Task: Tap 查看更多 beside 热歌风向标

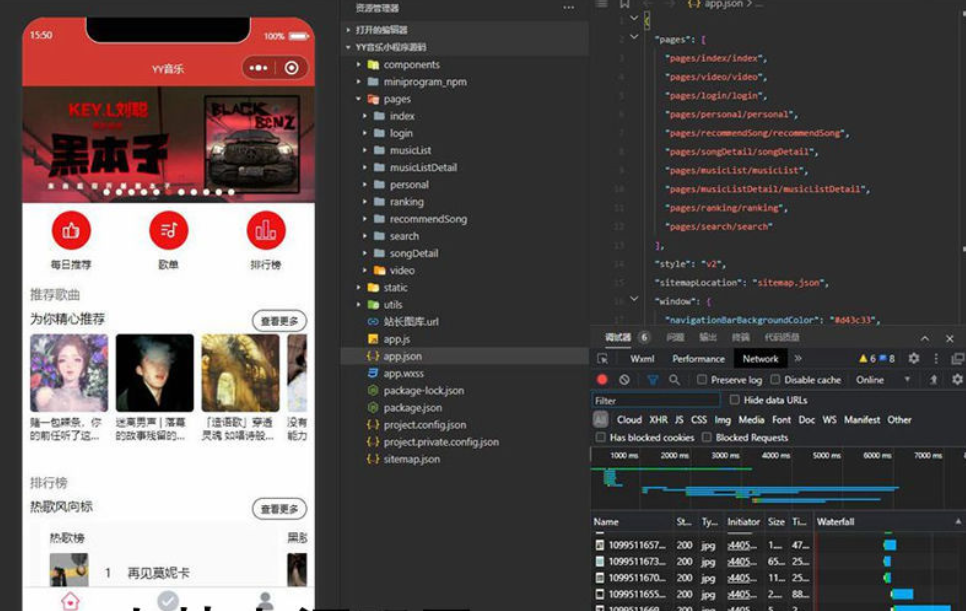Action: pyautogui.click(x=279, y=509)
